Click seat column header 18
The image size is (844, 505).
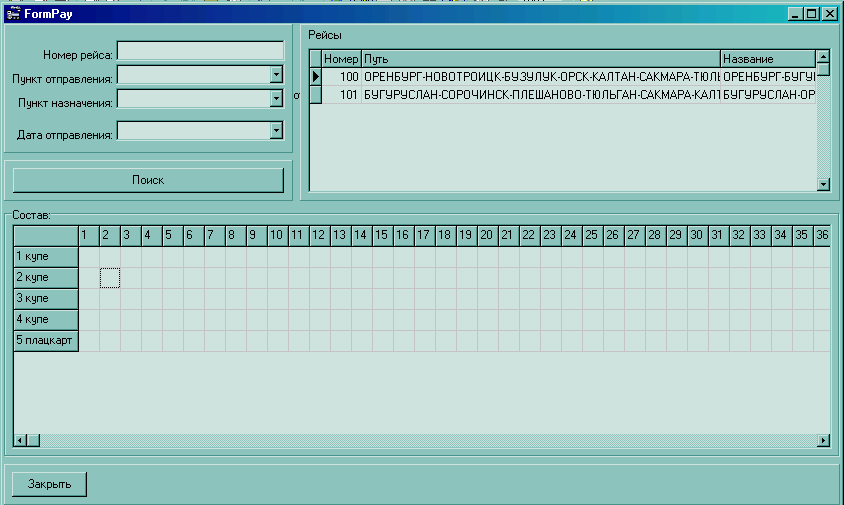(x=446, y=235)
